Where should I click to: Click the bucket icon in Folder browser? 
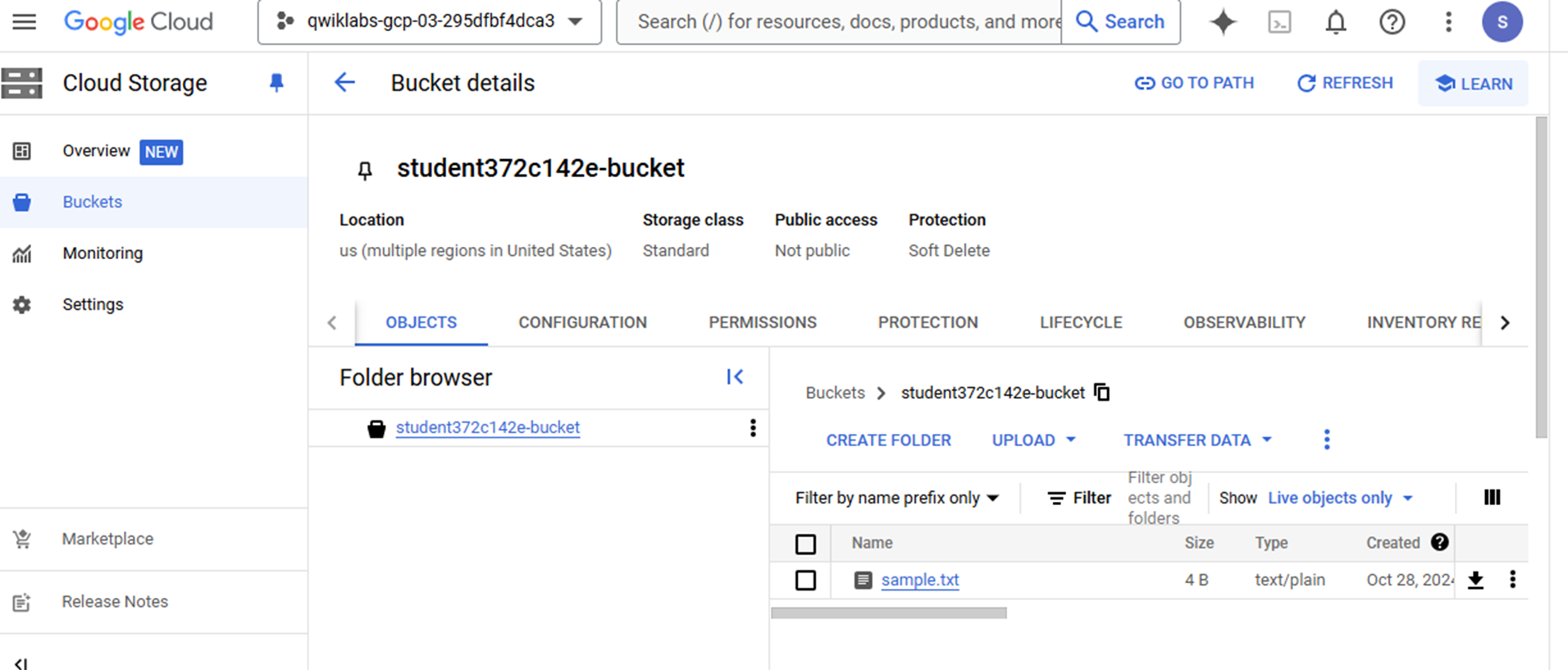(x=376, y=428)
